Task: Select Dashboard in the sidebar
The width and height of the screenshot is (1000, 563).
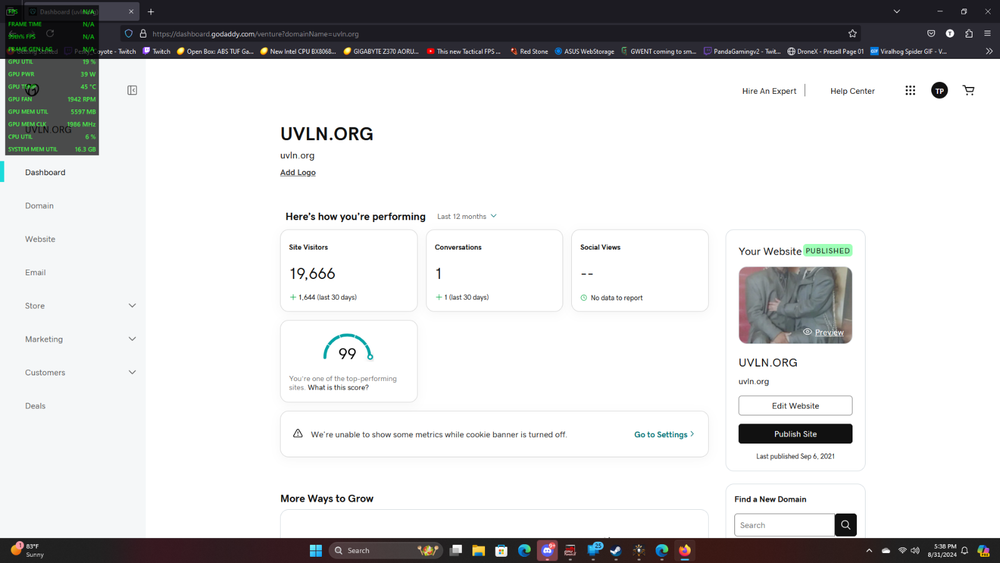Action: [x=45, y=172]
